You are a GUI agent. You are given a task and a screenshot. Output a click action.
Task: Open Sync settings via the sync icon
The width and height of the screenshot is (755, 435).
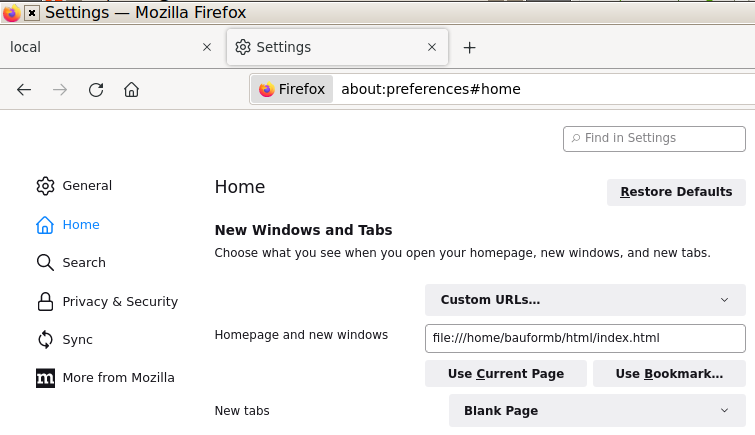pos(45,340)
